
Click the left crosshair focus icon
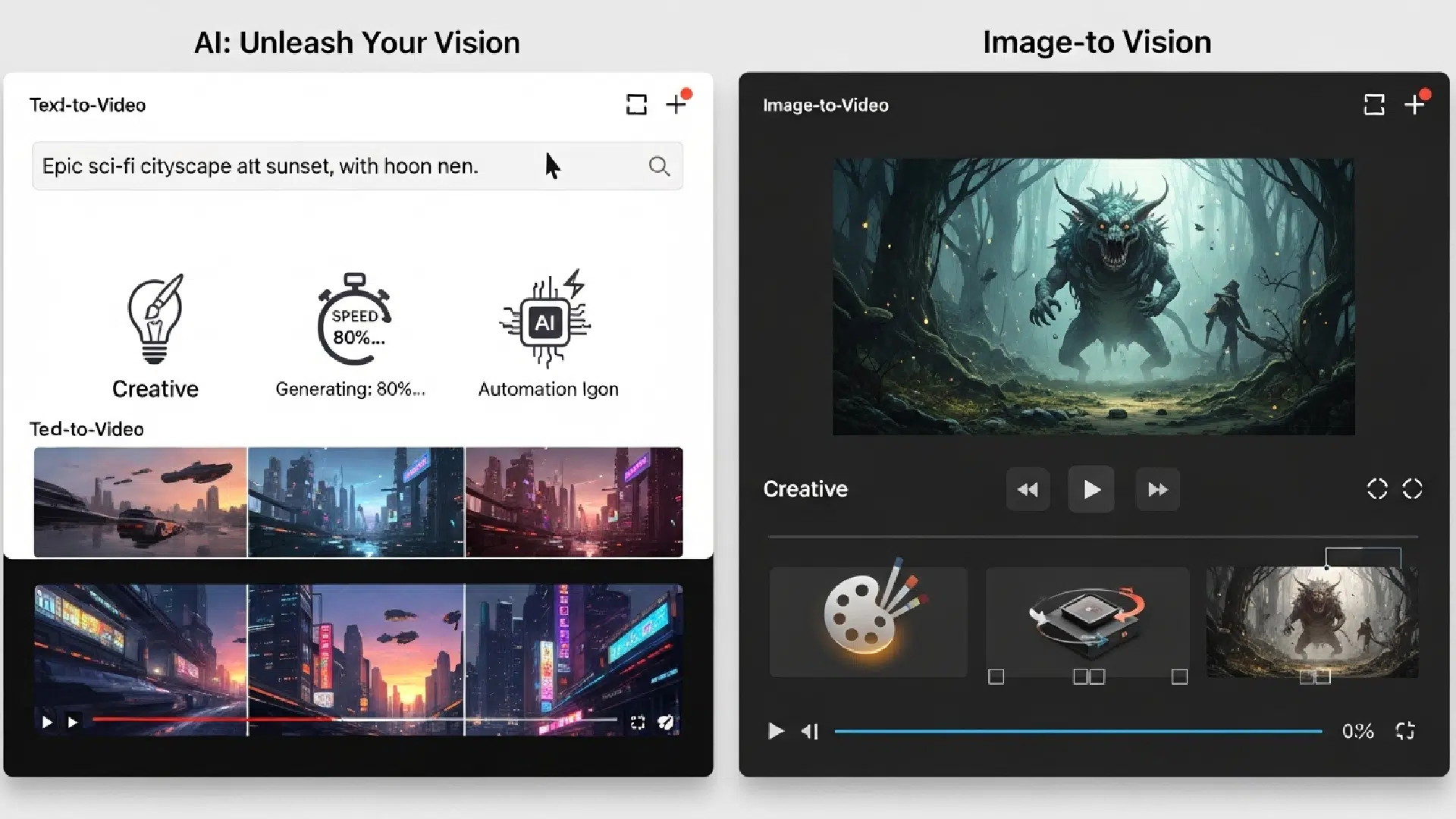click(1376, 489)
